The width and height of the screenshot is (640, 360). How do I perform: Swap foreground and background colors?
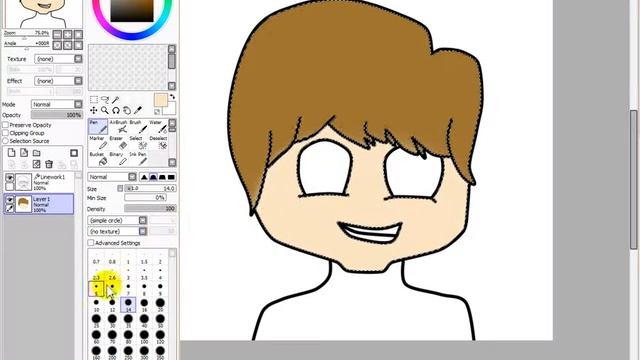pyautogui.click(x=172, y=97)
